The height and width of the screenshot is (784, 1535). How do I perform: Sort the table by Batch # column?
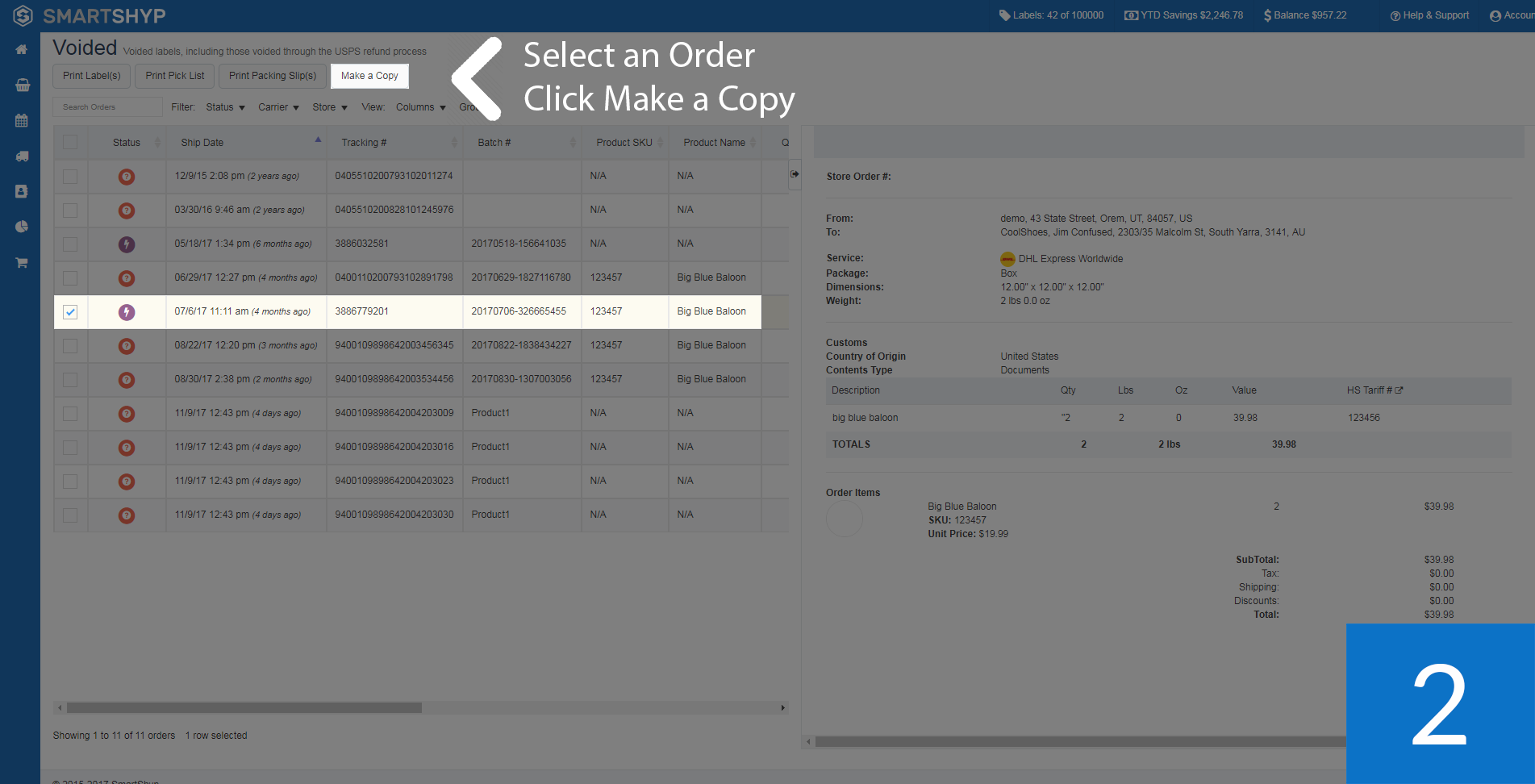(522, 143)
